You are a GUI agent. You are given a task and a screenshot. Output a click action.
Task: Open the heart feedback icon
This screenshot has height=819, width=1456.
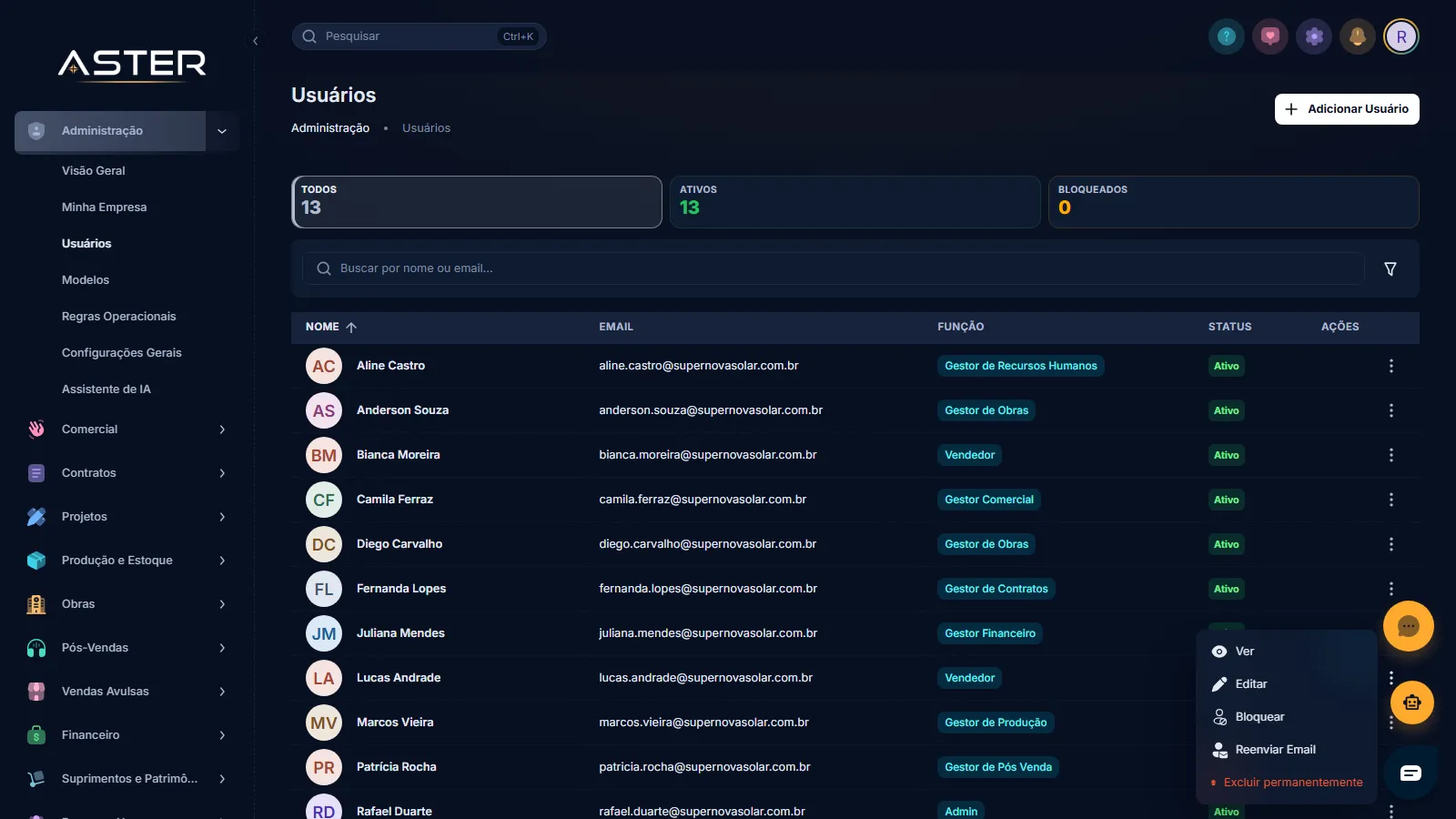[1270, 36]
